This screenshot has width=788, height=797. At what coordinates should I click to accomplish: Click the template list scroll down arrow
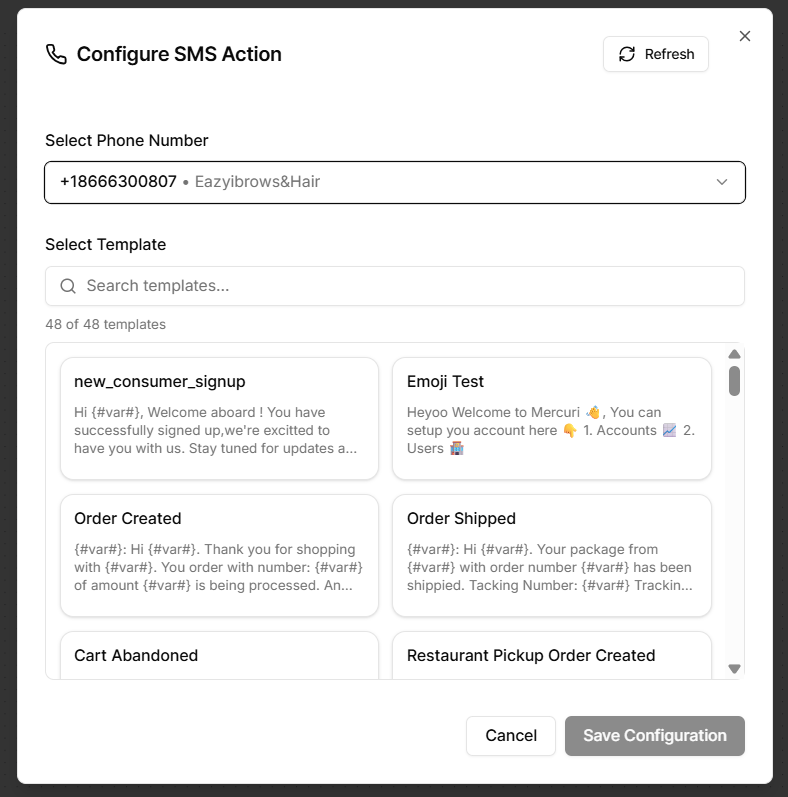pyautogui.click(x=734, y=668)
